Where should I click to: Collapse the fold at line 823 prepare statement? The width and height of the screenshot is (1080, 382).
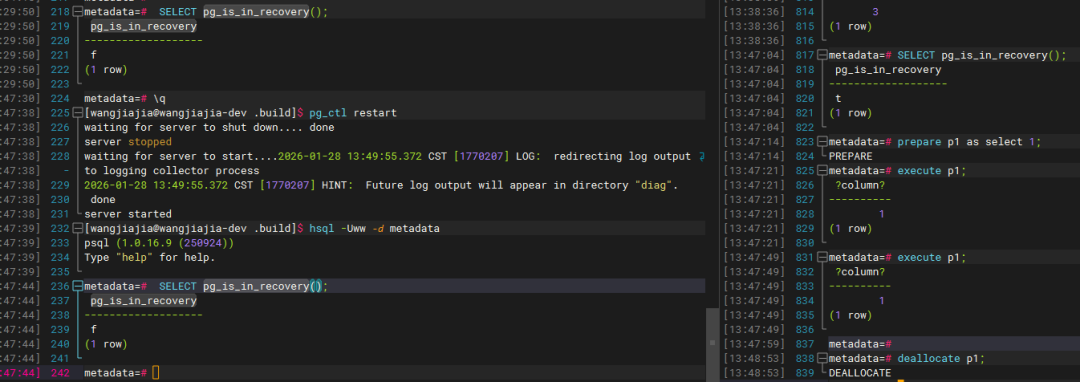tap(823, 142)
